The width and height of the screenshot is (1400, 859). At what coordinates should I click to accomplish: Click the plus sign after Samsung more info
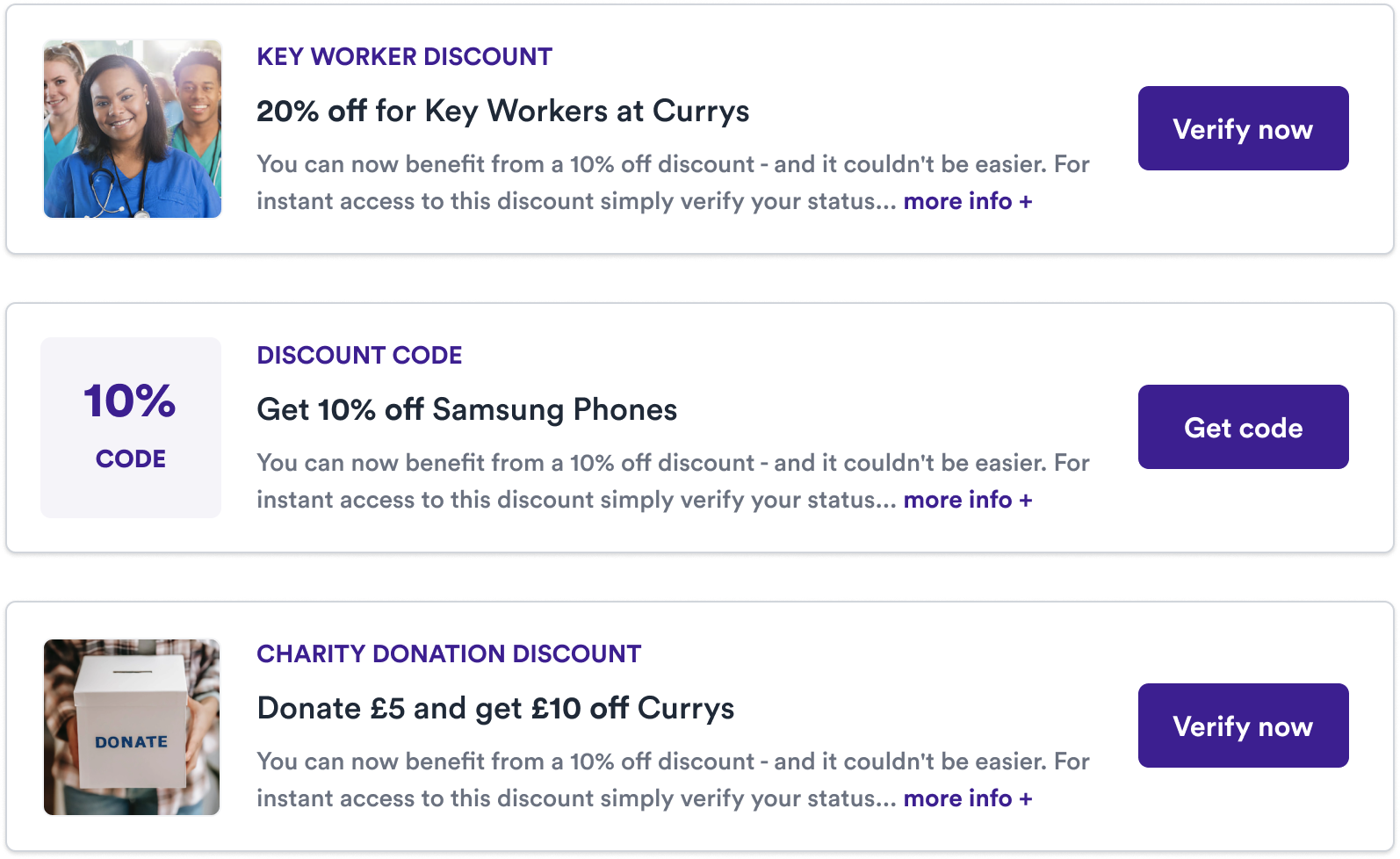(x=1025, y=501)
